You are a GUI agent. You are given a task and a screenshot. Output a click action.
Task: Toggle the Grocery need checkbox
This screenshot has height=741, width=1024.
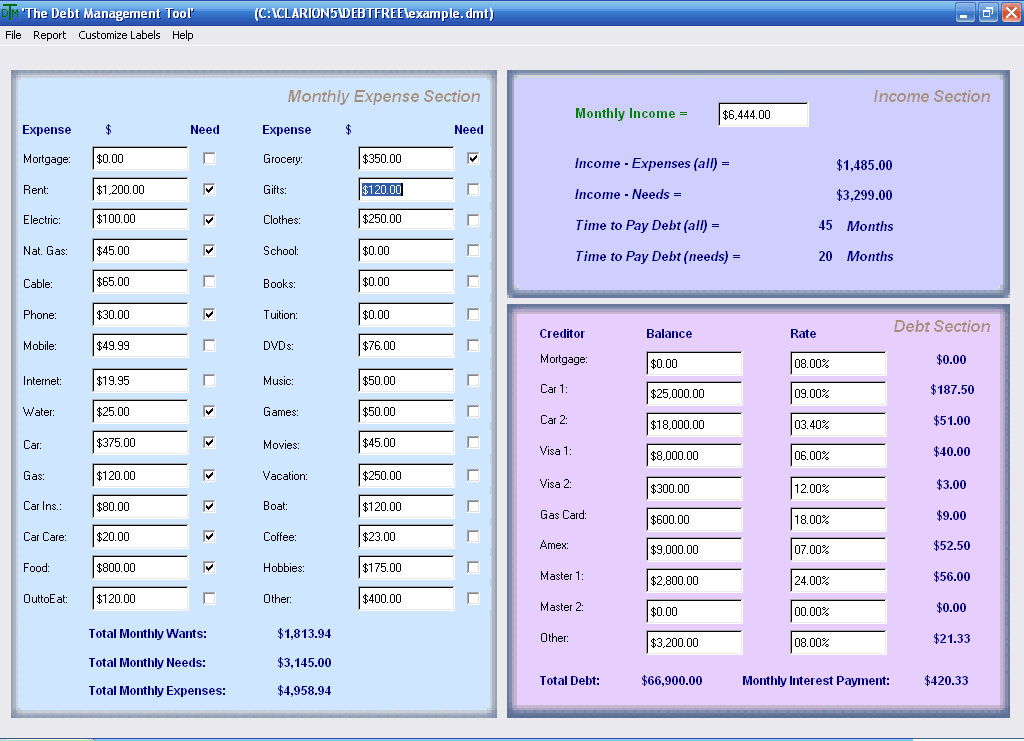click(473, 158)
